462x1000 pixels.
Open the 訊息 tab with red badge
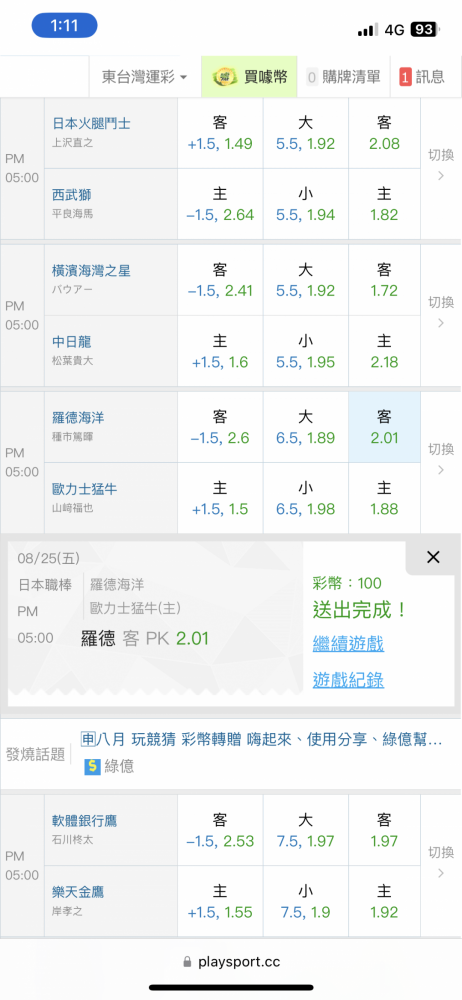point(422,77)
